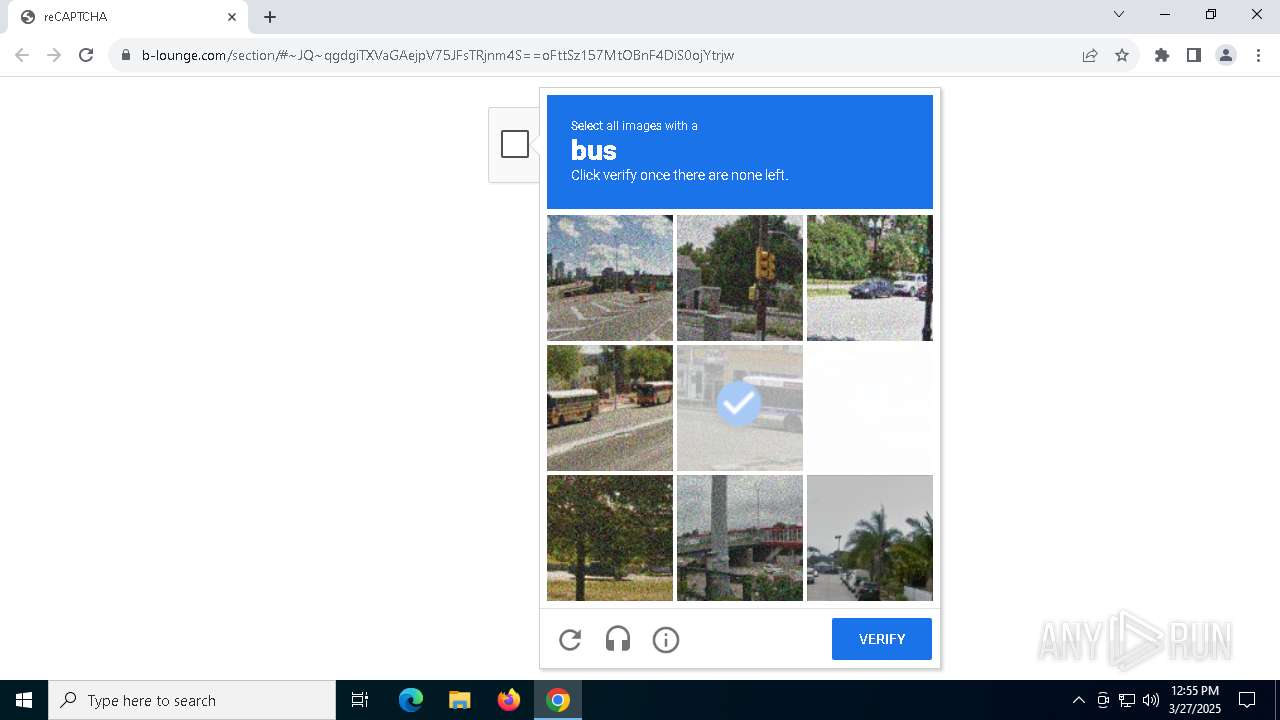
Task: Select the highway skyline image tile
Action: tap(610, 278)
